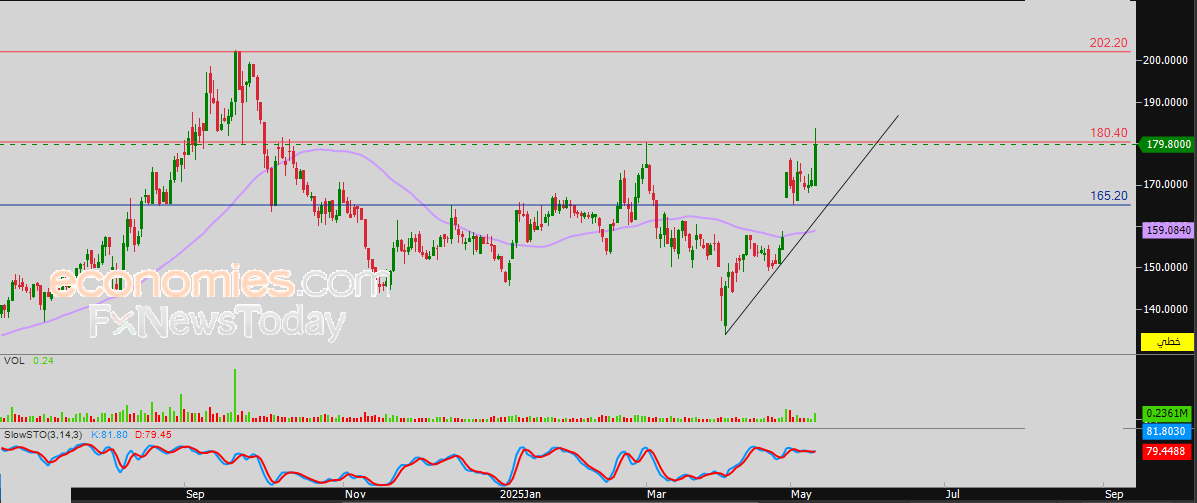Click the D:79.45 stochastic value
1197x503 pixels.
point(152,434)
